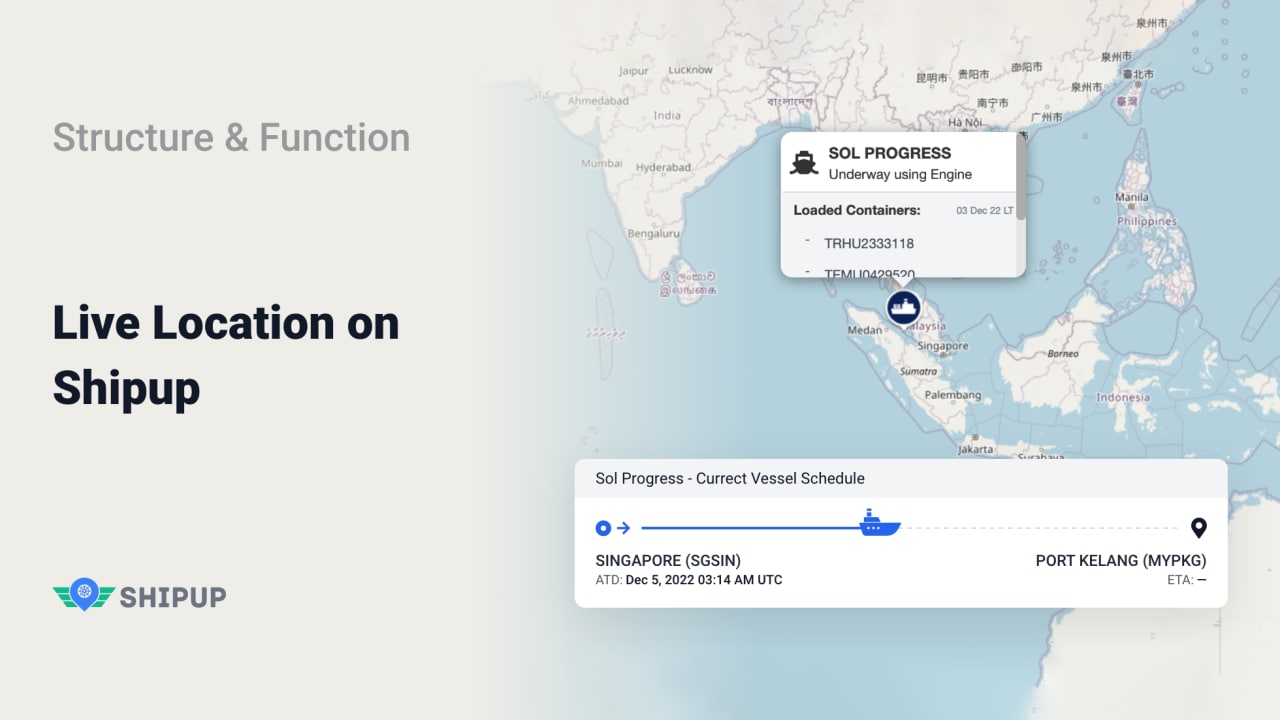Image resolution: width=1280 pixels, height=720 pixels.
Task: Click the ship icon beside SOL PROGRESS
Action: 804,163
